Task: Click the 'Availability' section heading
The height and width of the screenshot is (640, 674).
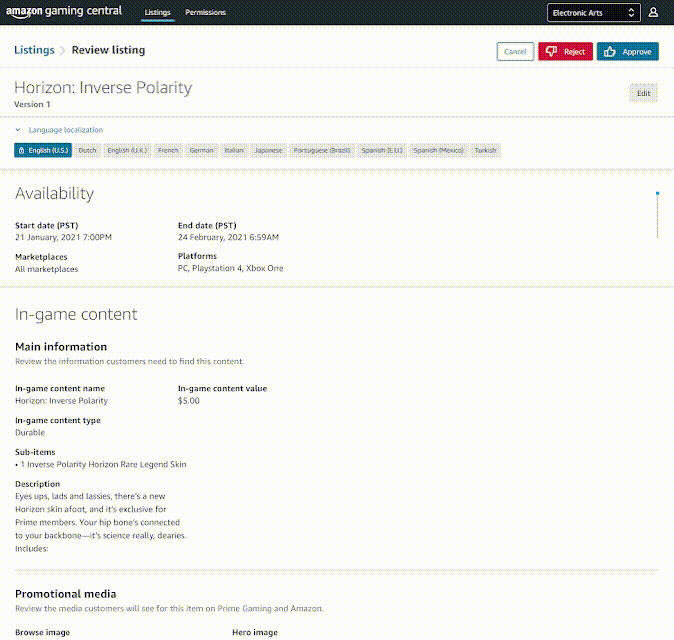Action: 55,193
